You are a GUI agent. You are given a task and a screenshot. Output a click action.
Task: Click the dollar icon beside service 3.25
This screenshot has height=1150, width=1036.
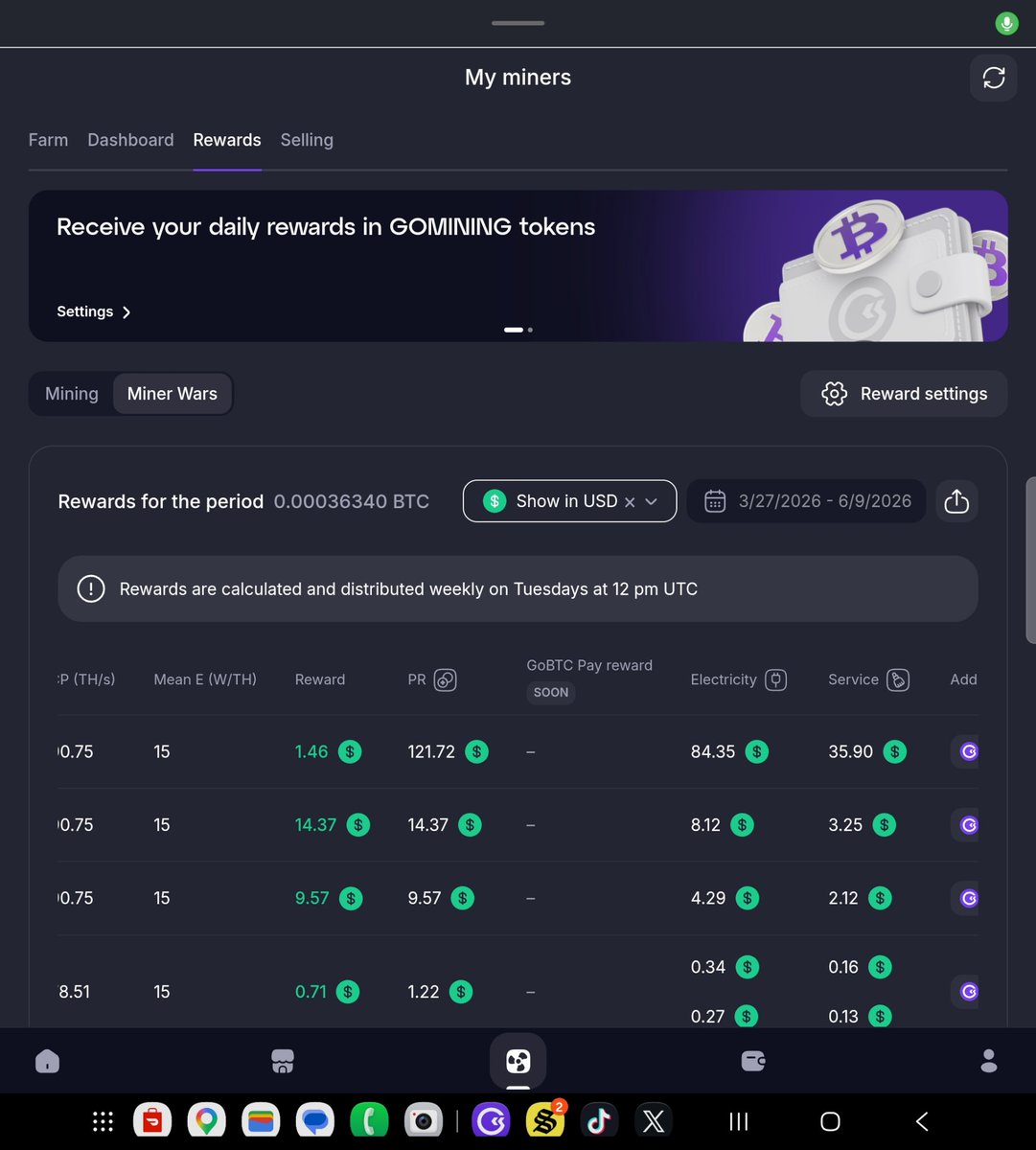tap(884, 825)
